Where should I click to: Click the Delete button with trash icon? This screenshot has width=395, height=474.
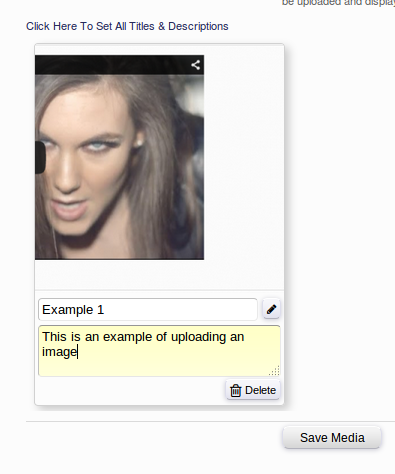tap(253, 390)
